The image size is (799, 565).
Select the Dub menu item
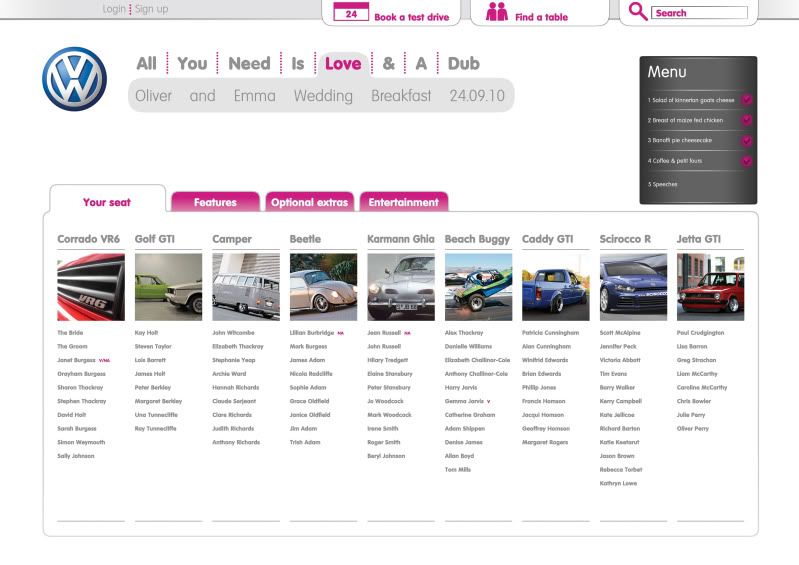click(x=464, y=64)
